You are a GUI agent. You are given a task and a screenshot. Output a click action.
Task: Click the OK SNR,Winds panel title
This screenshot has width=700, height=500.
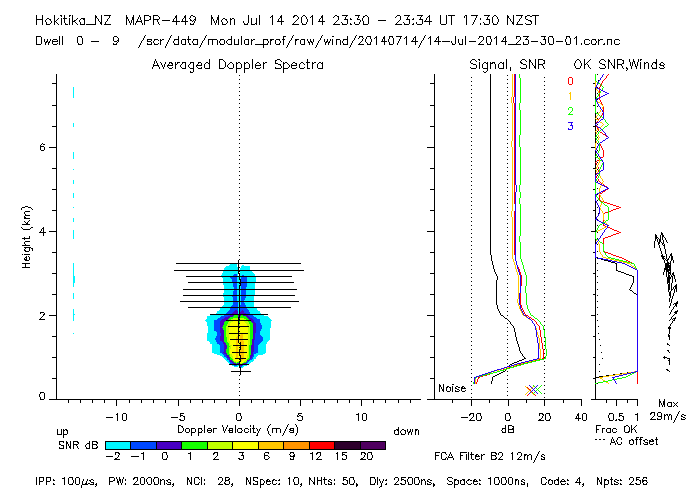coord(619,65)
